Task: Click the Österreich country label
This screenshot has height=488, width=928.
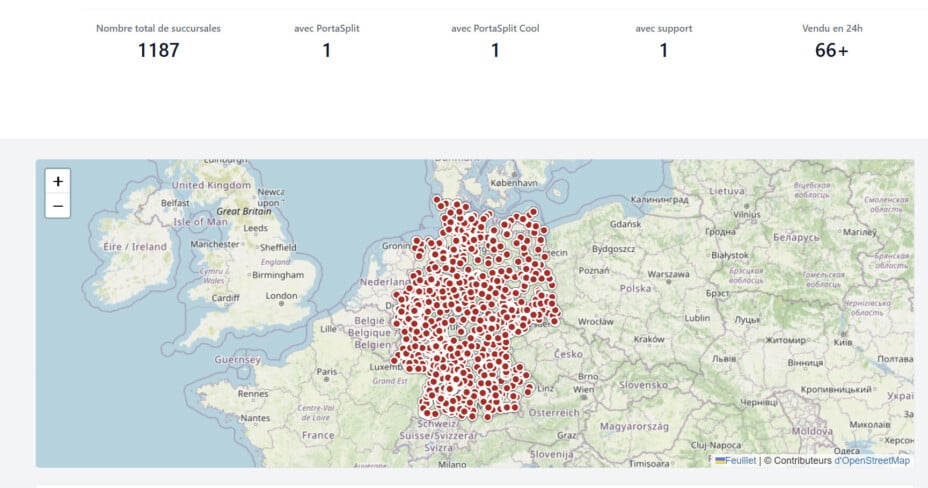Action: point(554,412)
